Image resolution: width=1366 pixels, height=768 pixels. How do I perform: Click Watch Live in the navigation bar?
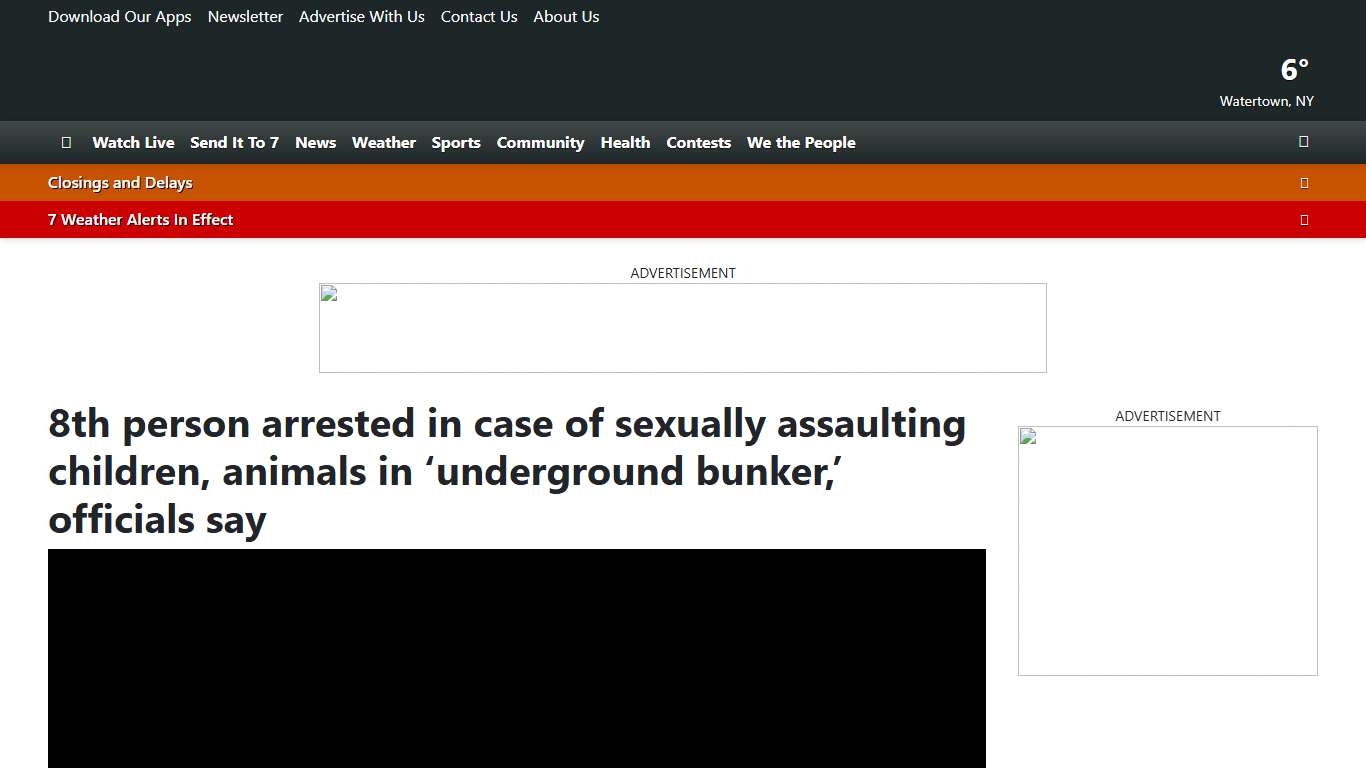(x=133, y=142)
